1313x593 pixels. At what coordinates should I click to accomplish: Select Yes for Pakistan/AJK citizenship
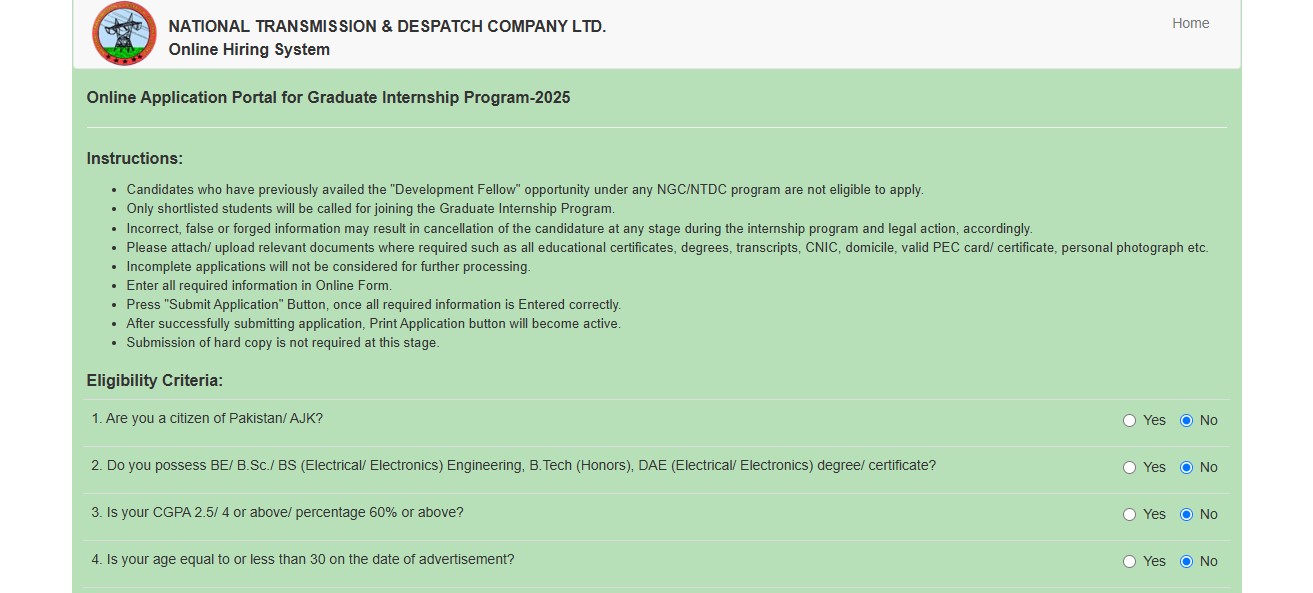tap(1130, 421)
